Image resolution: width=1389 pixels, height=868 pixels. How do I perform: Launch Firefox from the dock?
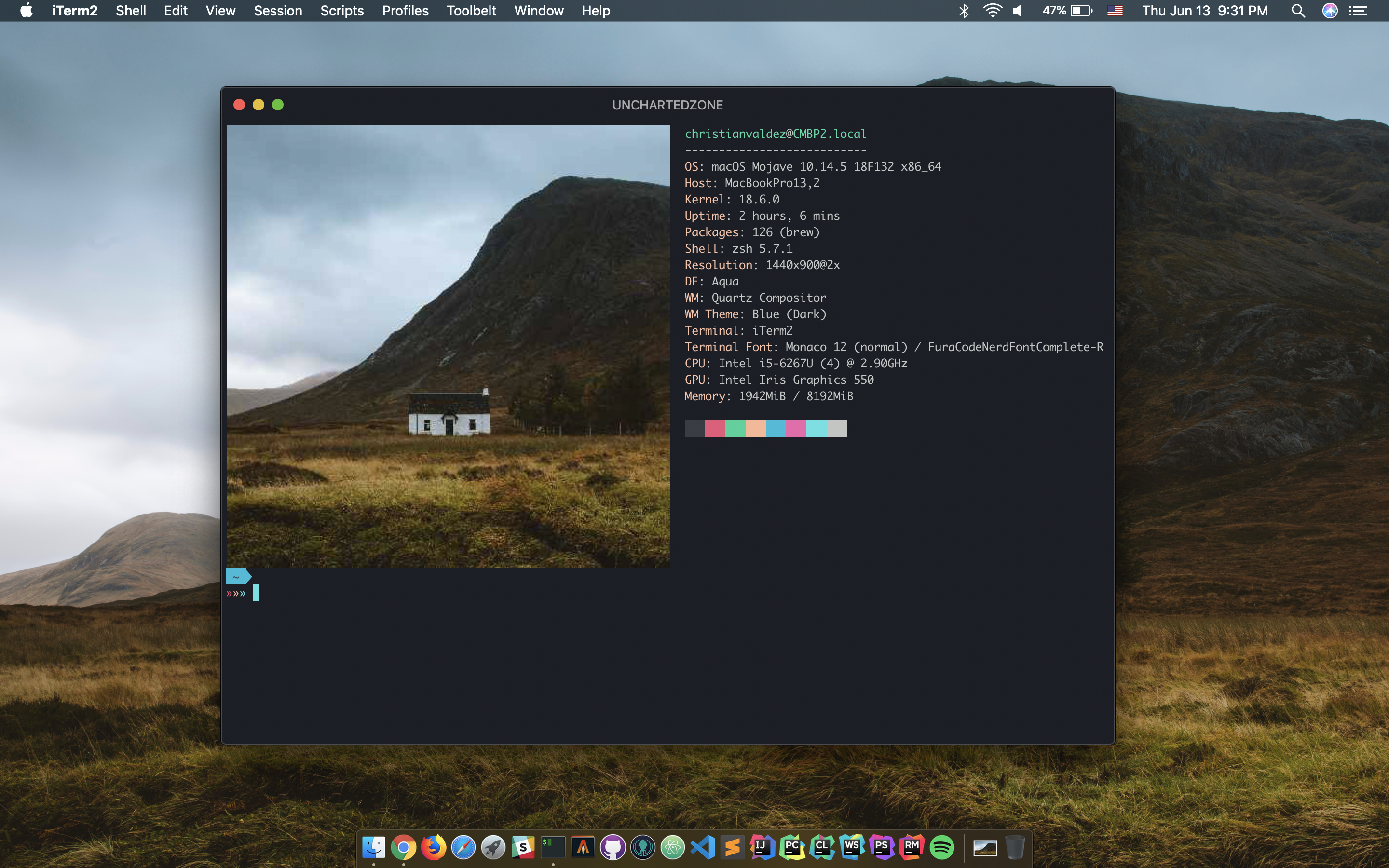434,847
